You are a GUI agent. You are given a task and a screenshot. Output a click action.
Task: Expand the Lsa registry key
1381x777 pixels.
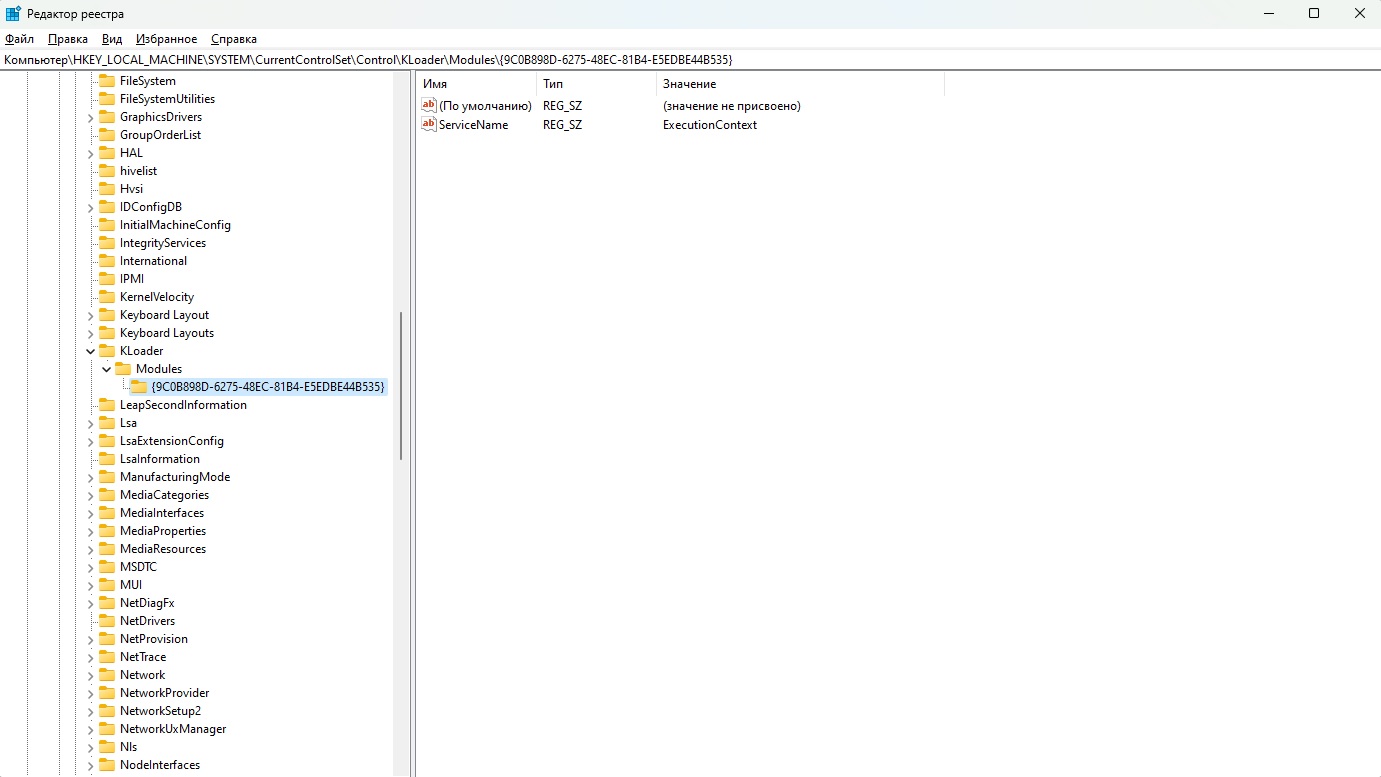pos(91,423)
